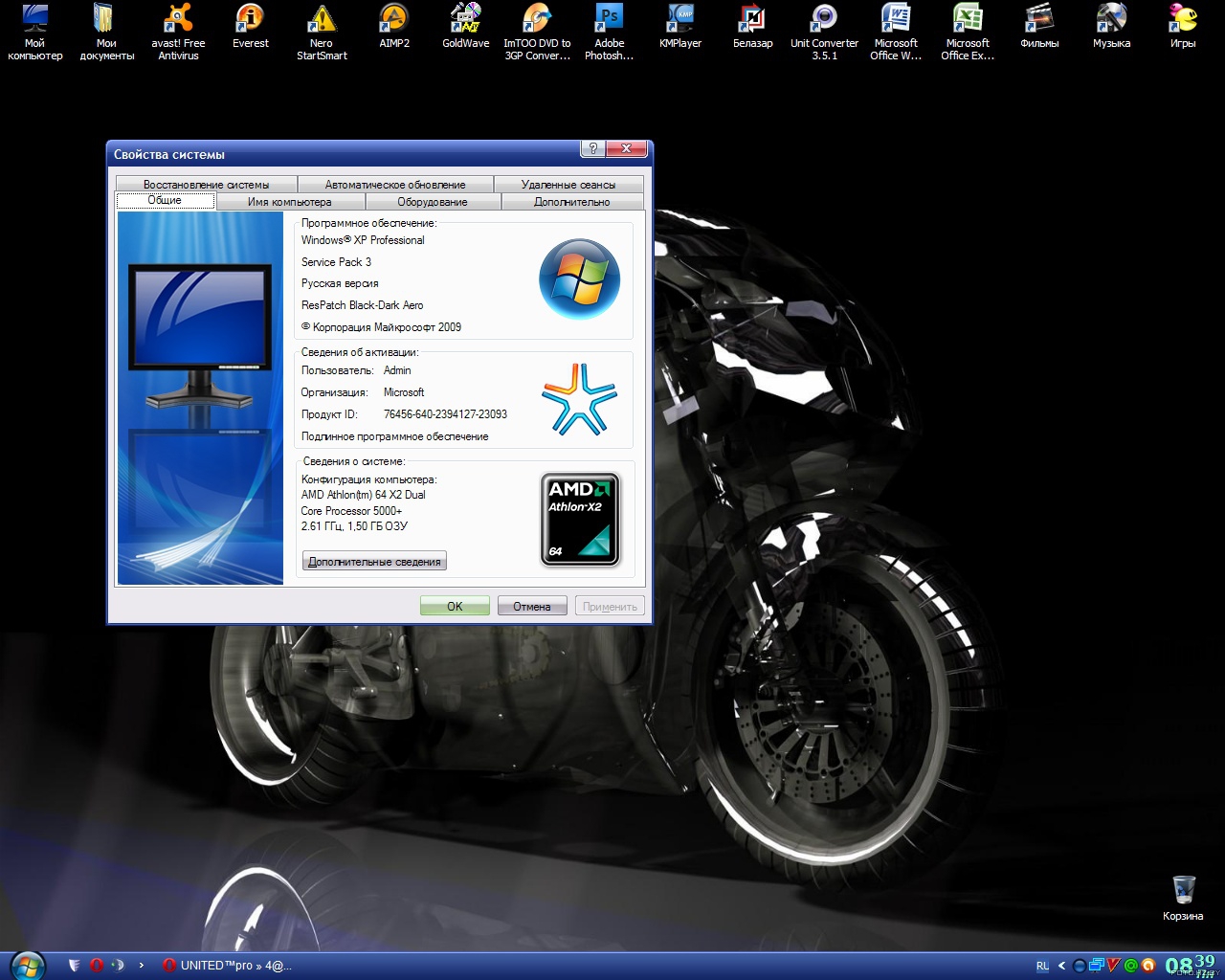
Task: Click the text 2.61 ГГц, 1,50 ГБ ОЗУ
Action: pyautogui.click(x=354, y=526)
